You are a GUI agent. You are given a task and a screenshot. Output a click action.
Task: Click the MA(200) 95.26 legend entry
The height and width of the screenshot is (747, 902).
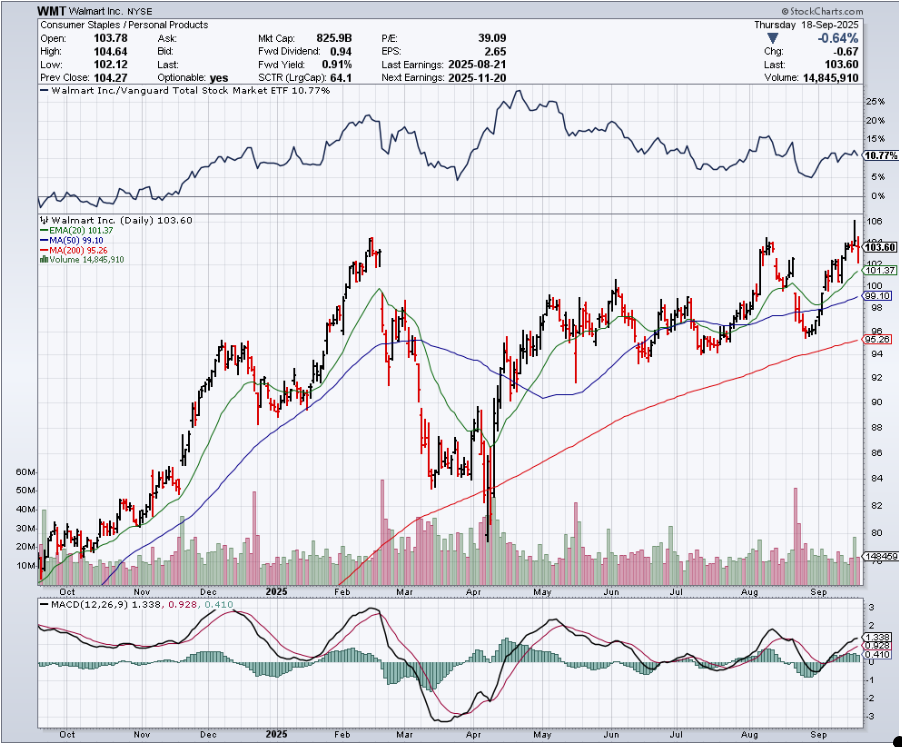coord(74,250)
